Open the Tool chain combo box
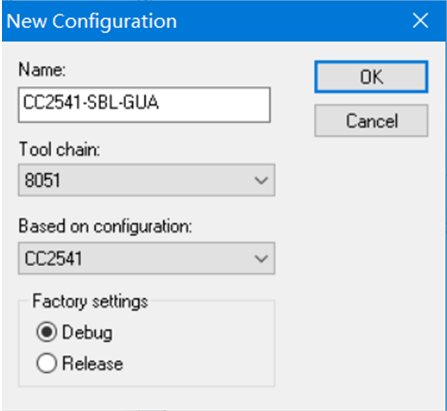 [x=146, y=180]
